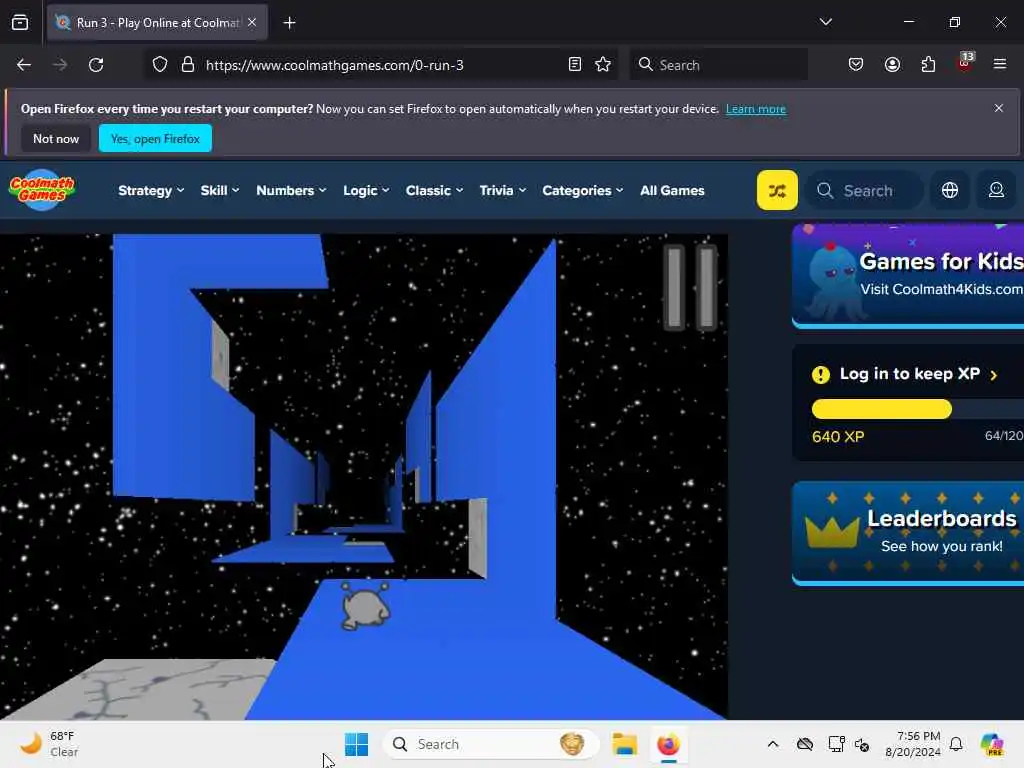1024x768 pixels.
Task: Click the clock showing 7:56 PM
Action: coord(912,744)
